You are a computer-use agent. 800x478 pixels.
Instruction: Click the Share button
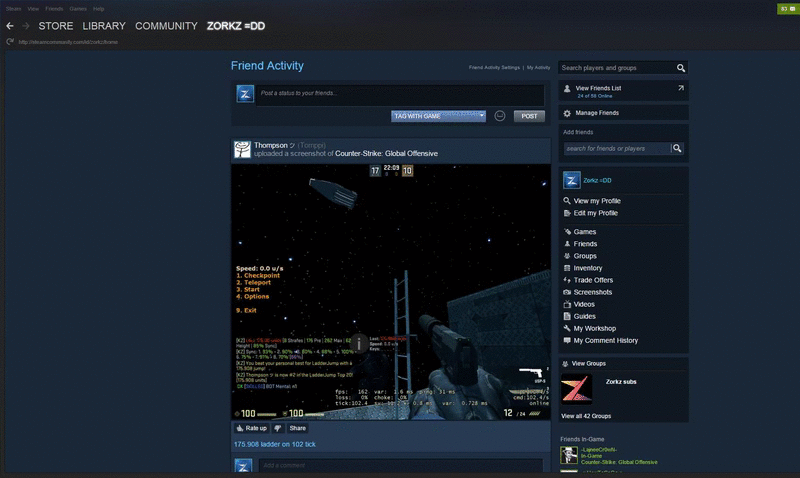point(297,429)
